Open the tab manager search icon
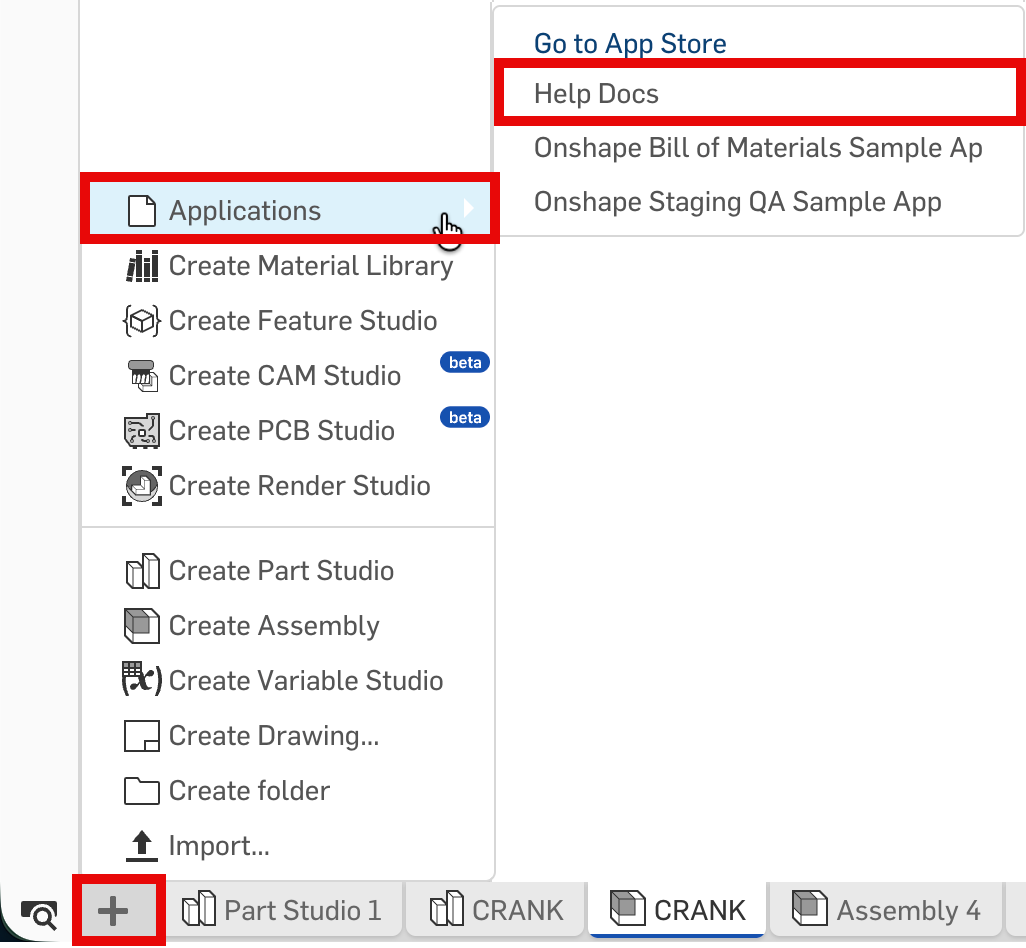The height and width of the screenshot is (948, 1026). pos(39,914)
